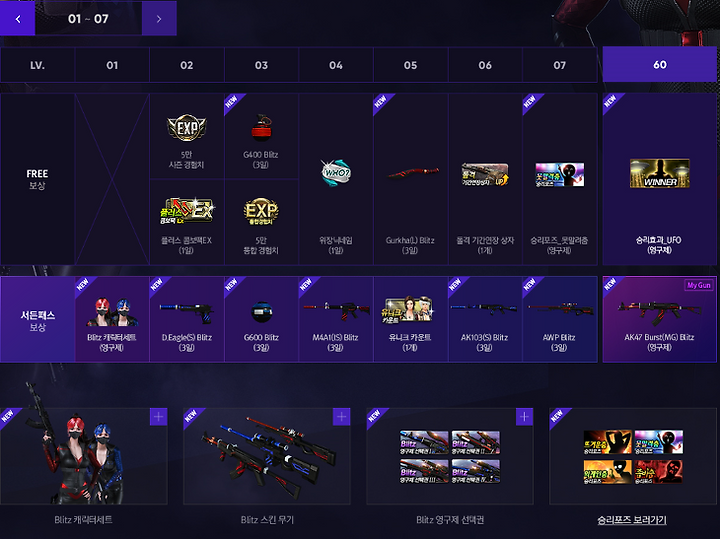720x539 pixels.
Task: Expand the Blitz skin weapons preview
Action: pyautogui.click(x=341, y=417)
